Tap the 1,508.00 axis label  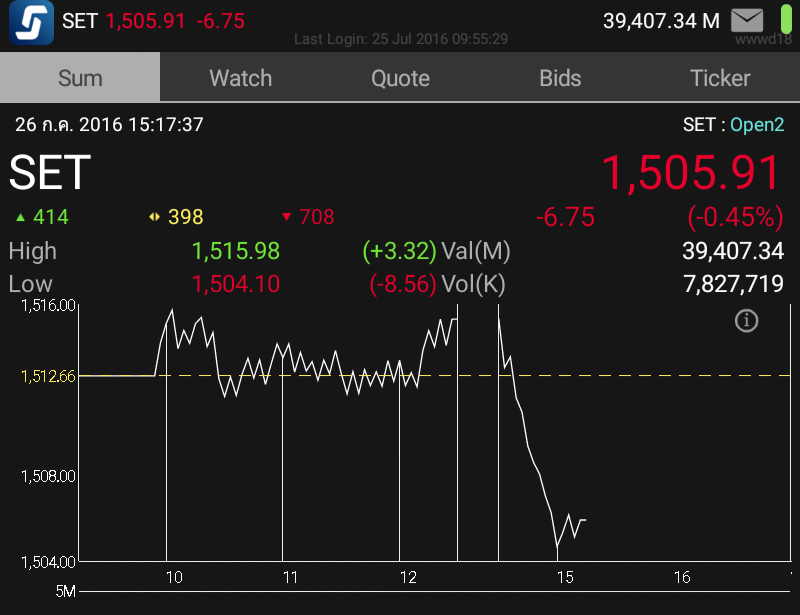48,476
